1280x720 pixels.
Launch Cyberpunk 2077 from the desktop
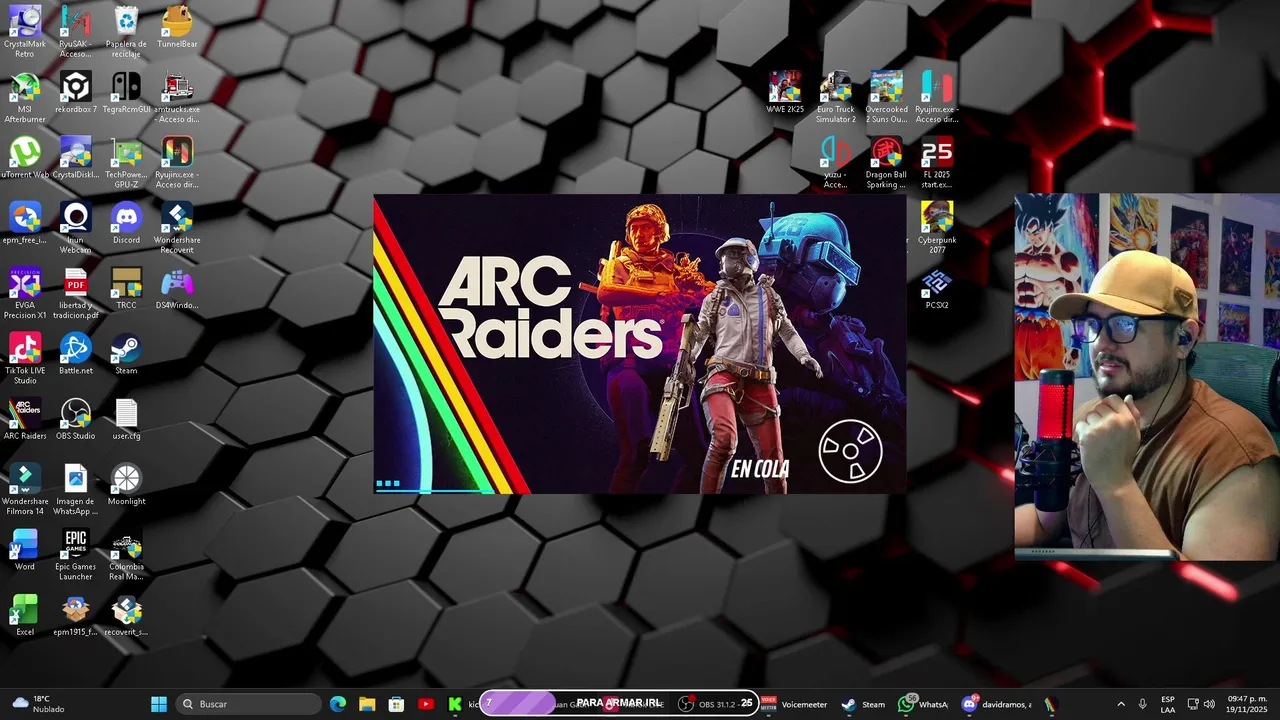[937, 228]
